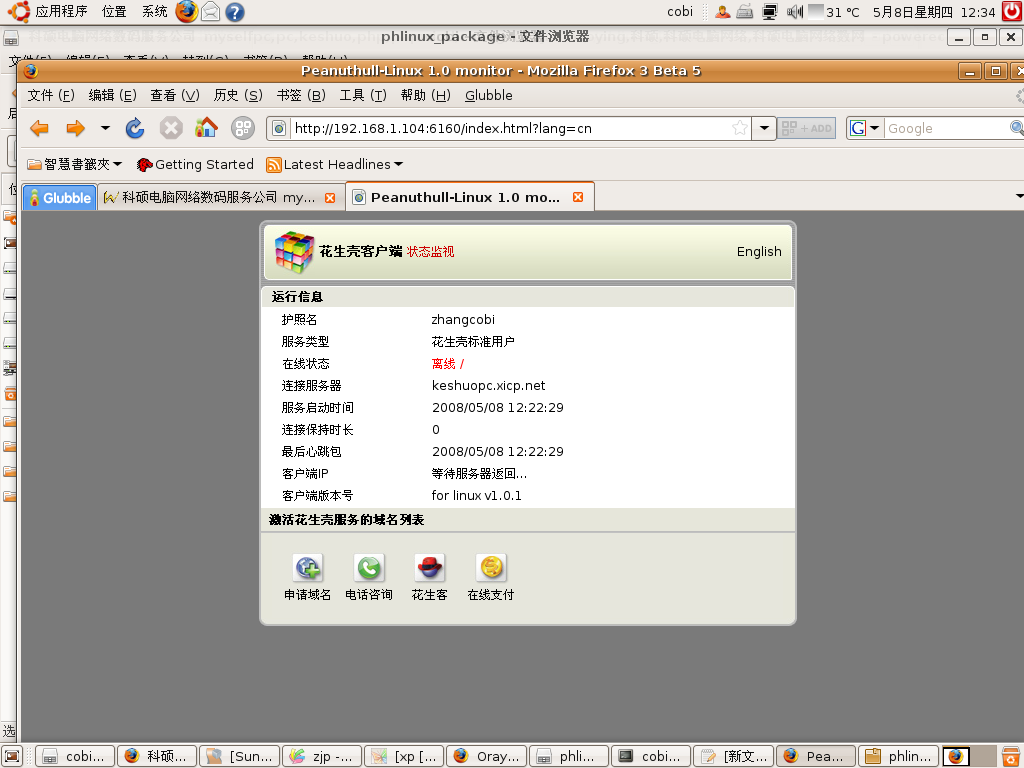Switch to the [新文... taskbar item

(x=734, y=756)
